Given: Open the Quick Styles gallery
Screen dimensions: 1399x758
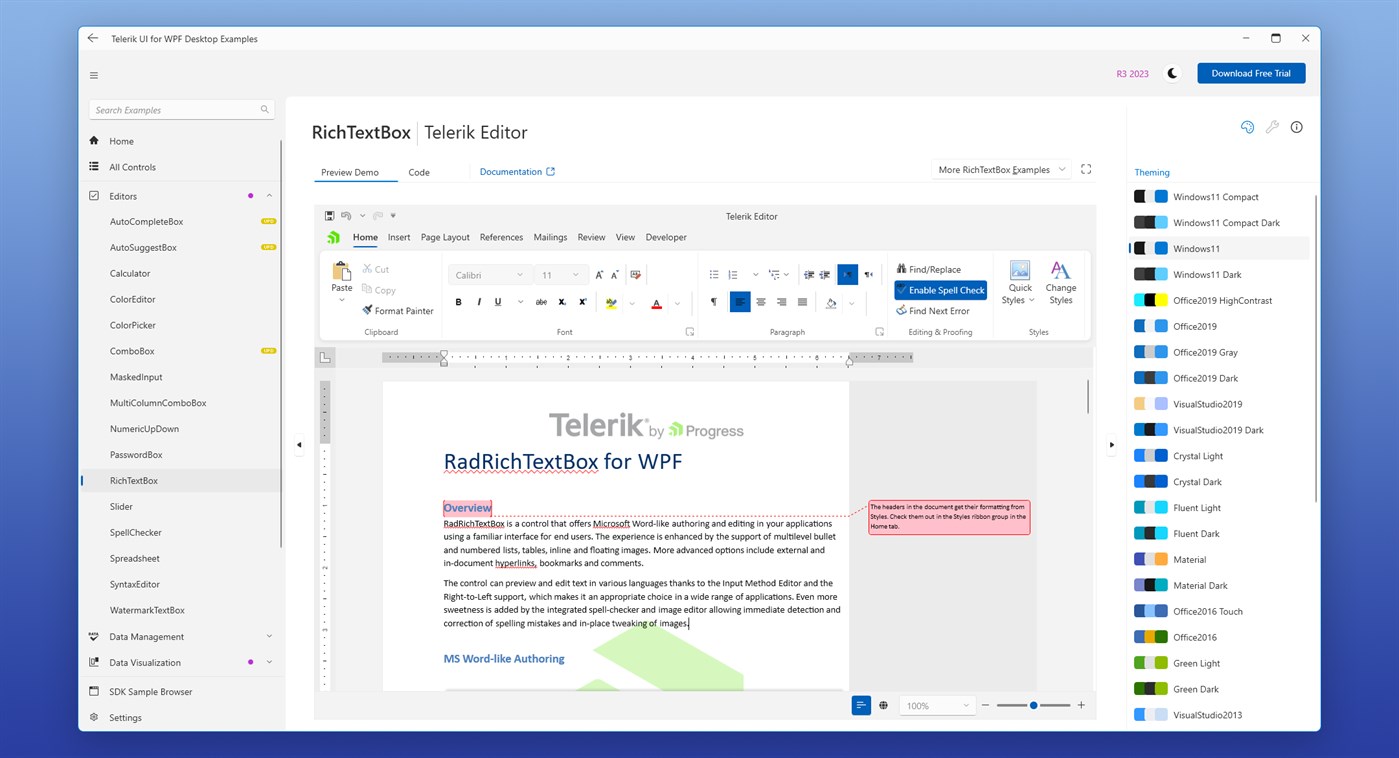Looking at the screenshot, I should coord(1018,281).
